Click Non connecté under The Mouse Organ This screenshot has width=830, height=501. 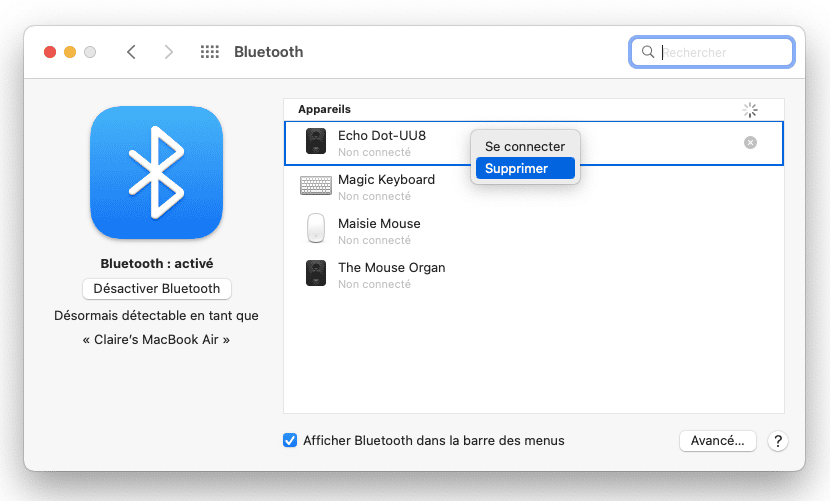(374, 284)
